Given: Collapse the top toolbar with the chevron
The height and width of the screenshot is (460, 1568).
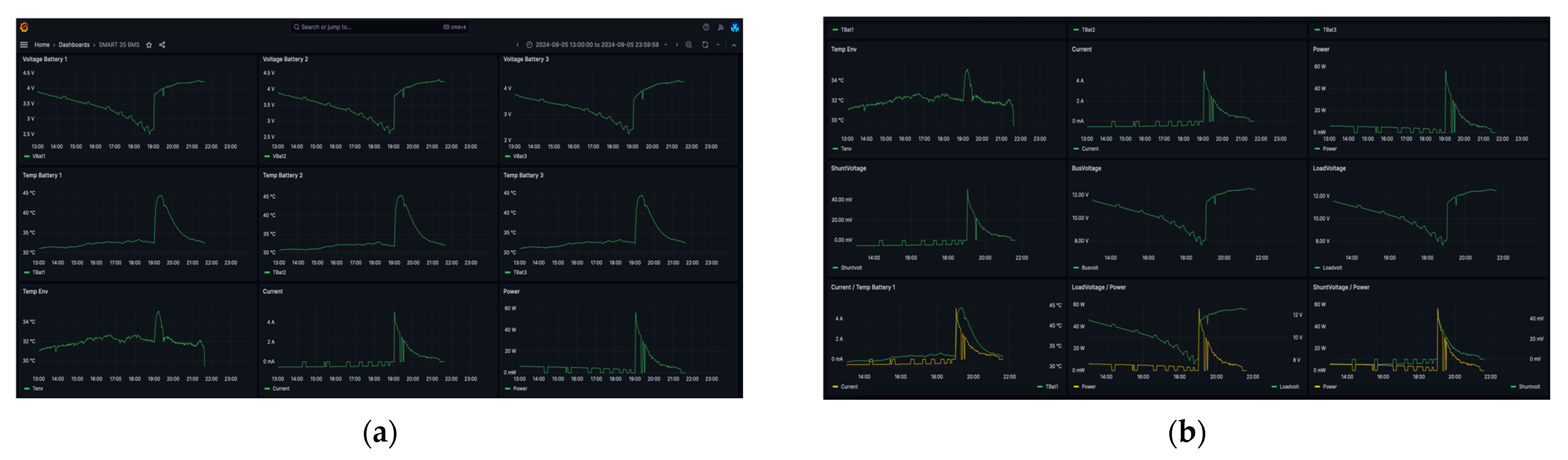Looking at the screenshot, I should point(734,45).
